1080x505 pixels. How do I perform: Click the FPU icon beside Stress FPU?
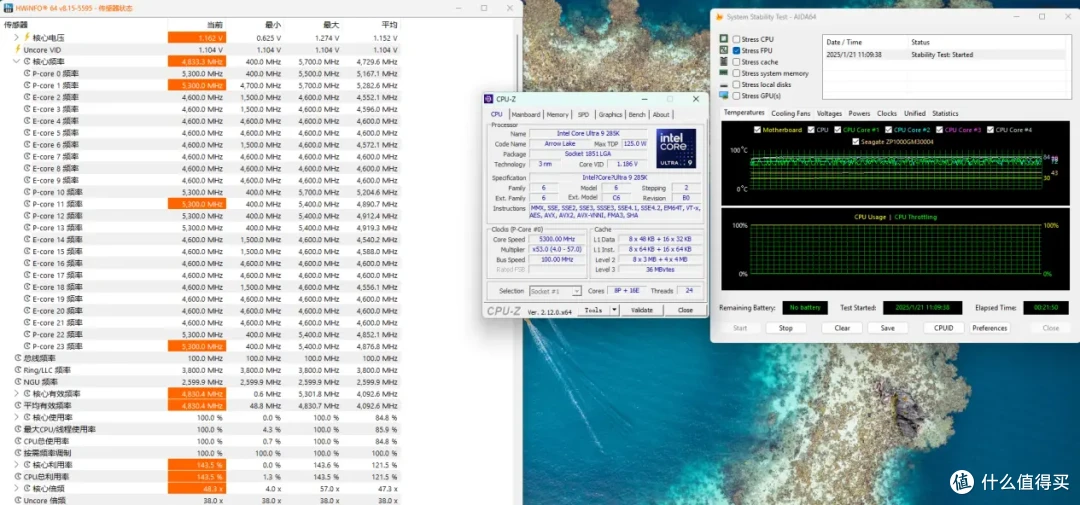tap(723, 50)
